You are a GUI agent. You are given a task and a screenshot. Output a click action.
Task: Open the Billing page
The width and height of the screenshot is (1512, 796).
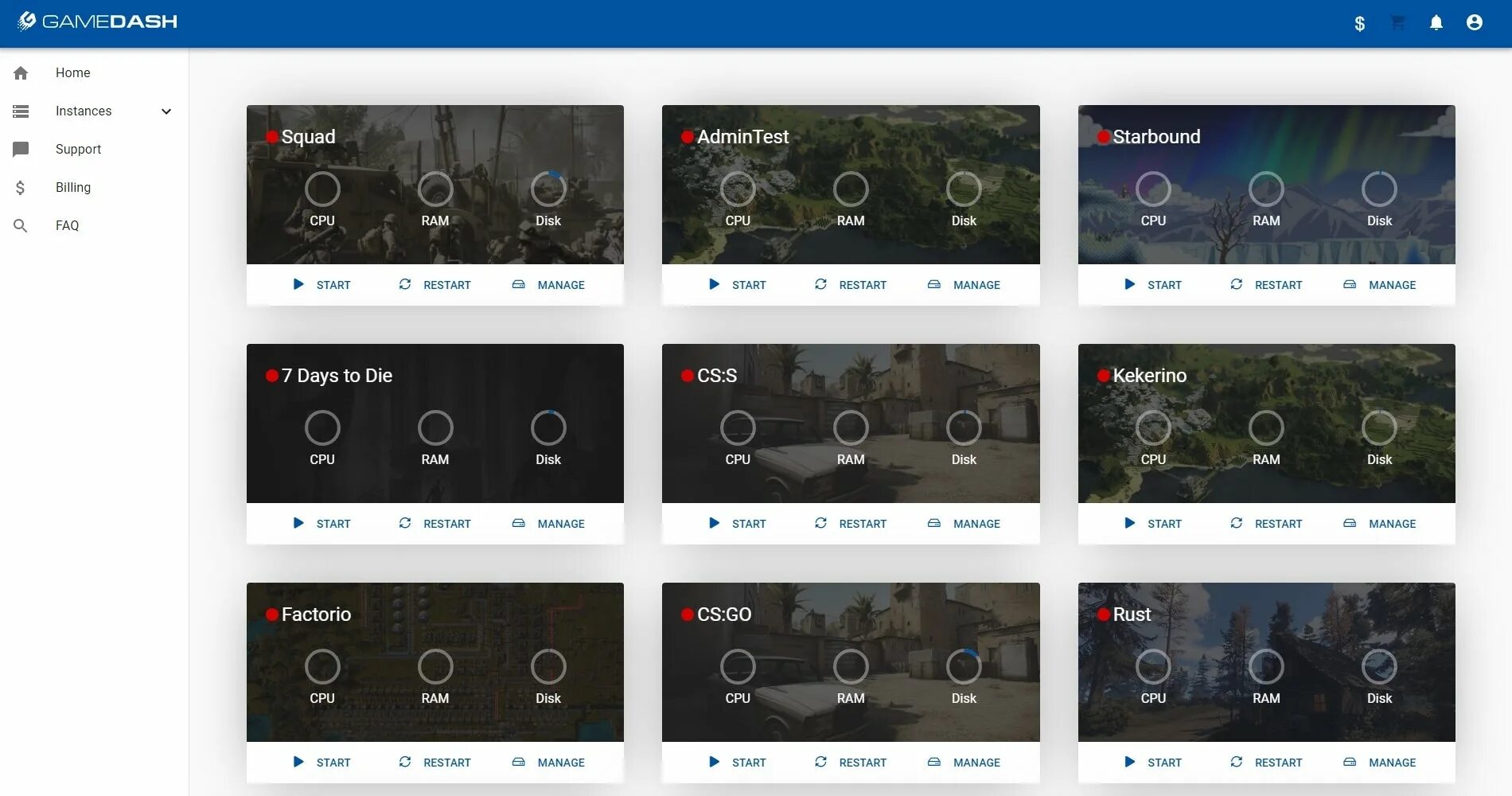(73, 187)
